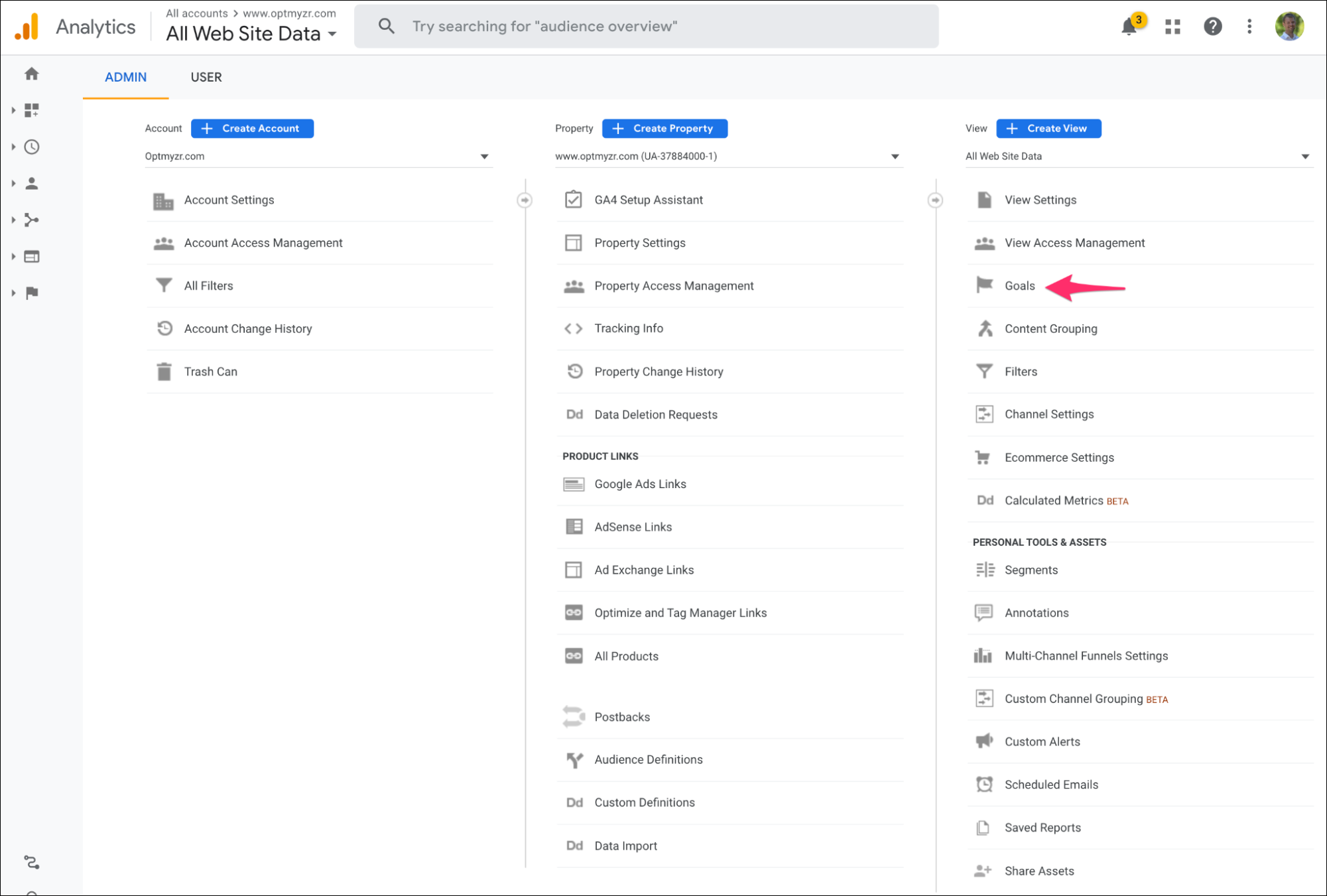The height and width of the screenshot is (896, 1327).
Task: Switch to the ADMIN tab
Action: click(125, 77)
